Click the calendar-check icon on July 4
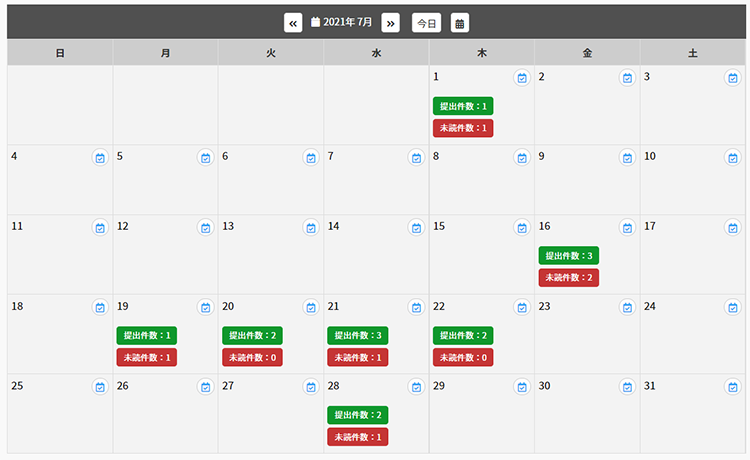This screenshot has width=750, height=460. [x=100, y=157]
